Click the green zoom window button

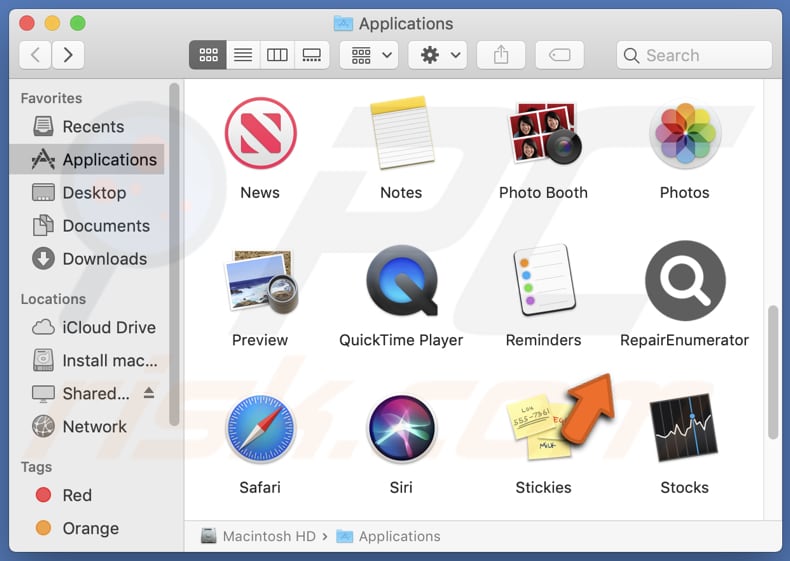(78, 23)
